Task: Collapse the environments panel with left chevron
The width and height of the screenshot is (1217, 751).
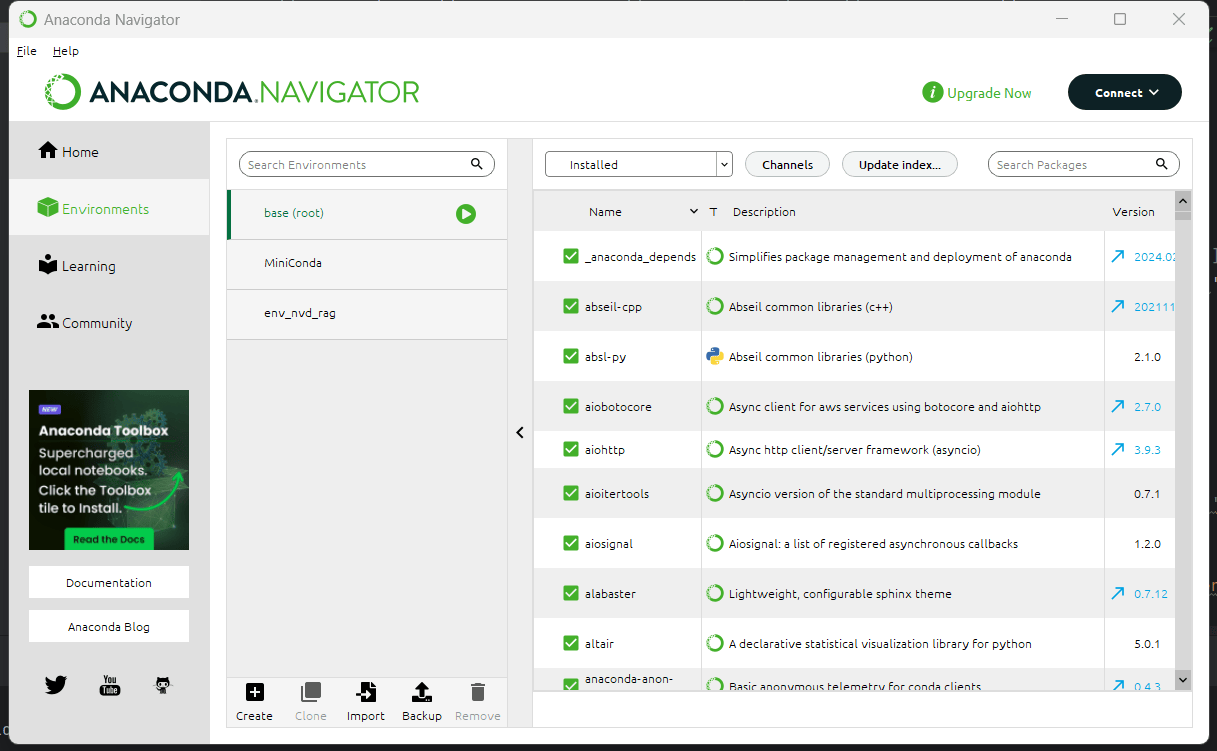Action: [x=520, y=432]
